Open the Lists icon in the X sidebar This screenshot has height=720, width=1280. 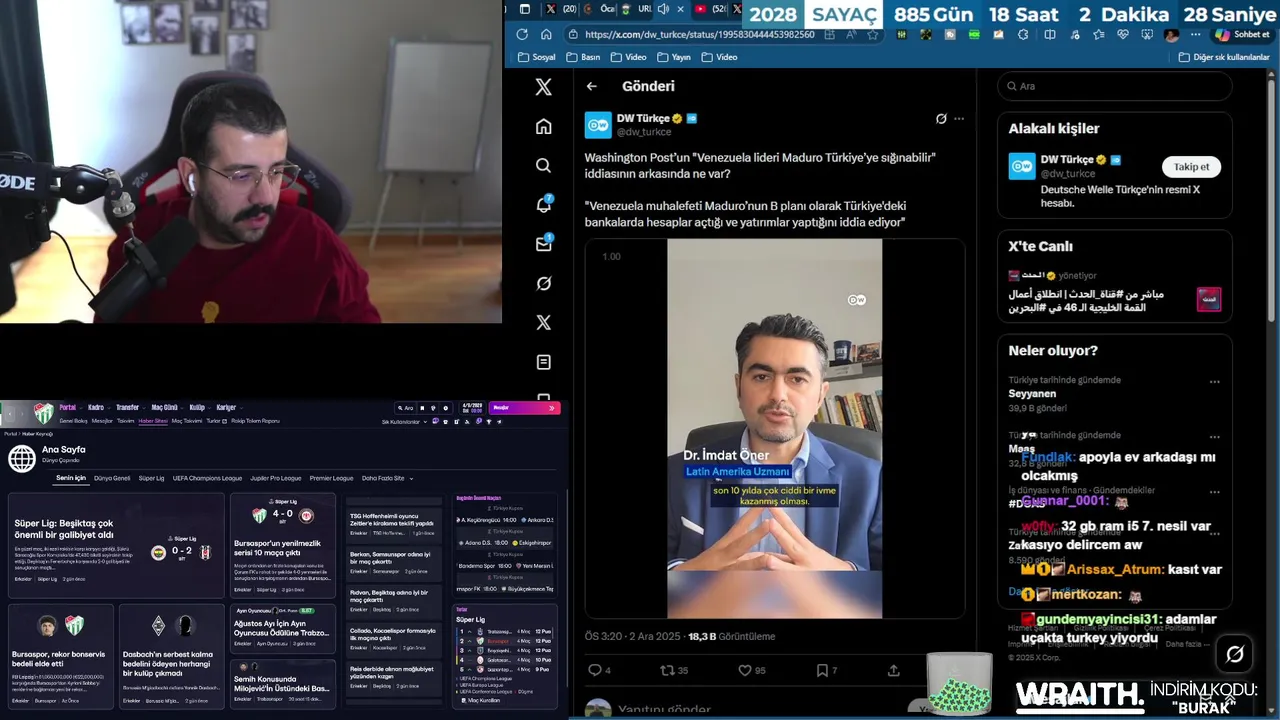[x=543, y=362]
